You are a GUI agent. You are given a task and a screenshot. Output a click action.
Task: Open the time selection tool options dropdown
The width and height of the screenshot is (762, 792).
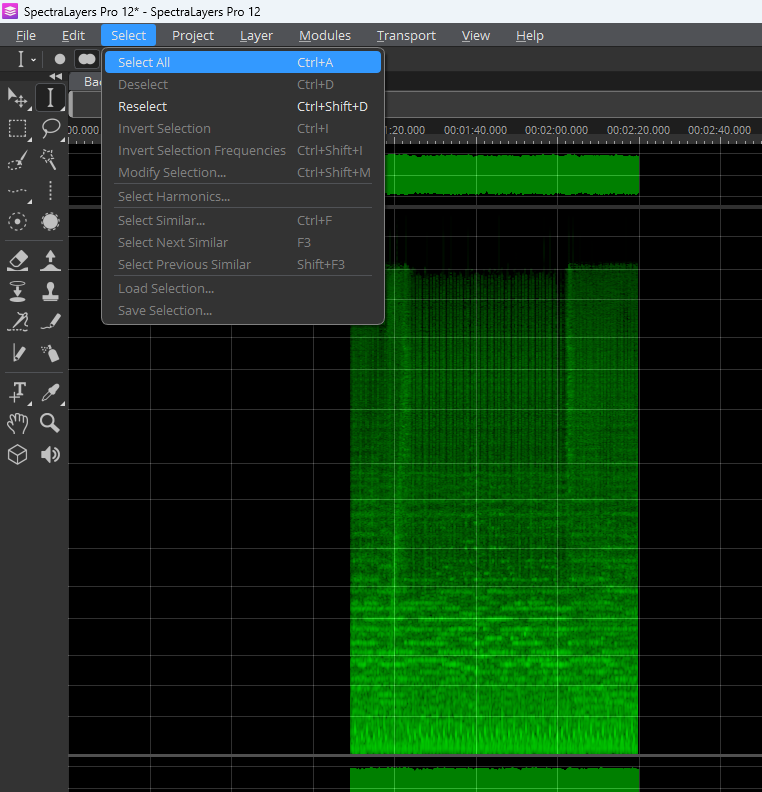coord(33,60)
